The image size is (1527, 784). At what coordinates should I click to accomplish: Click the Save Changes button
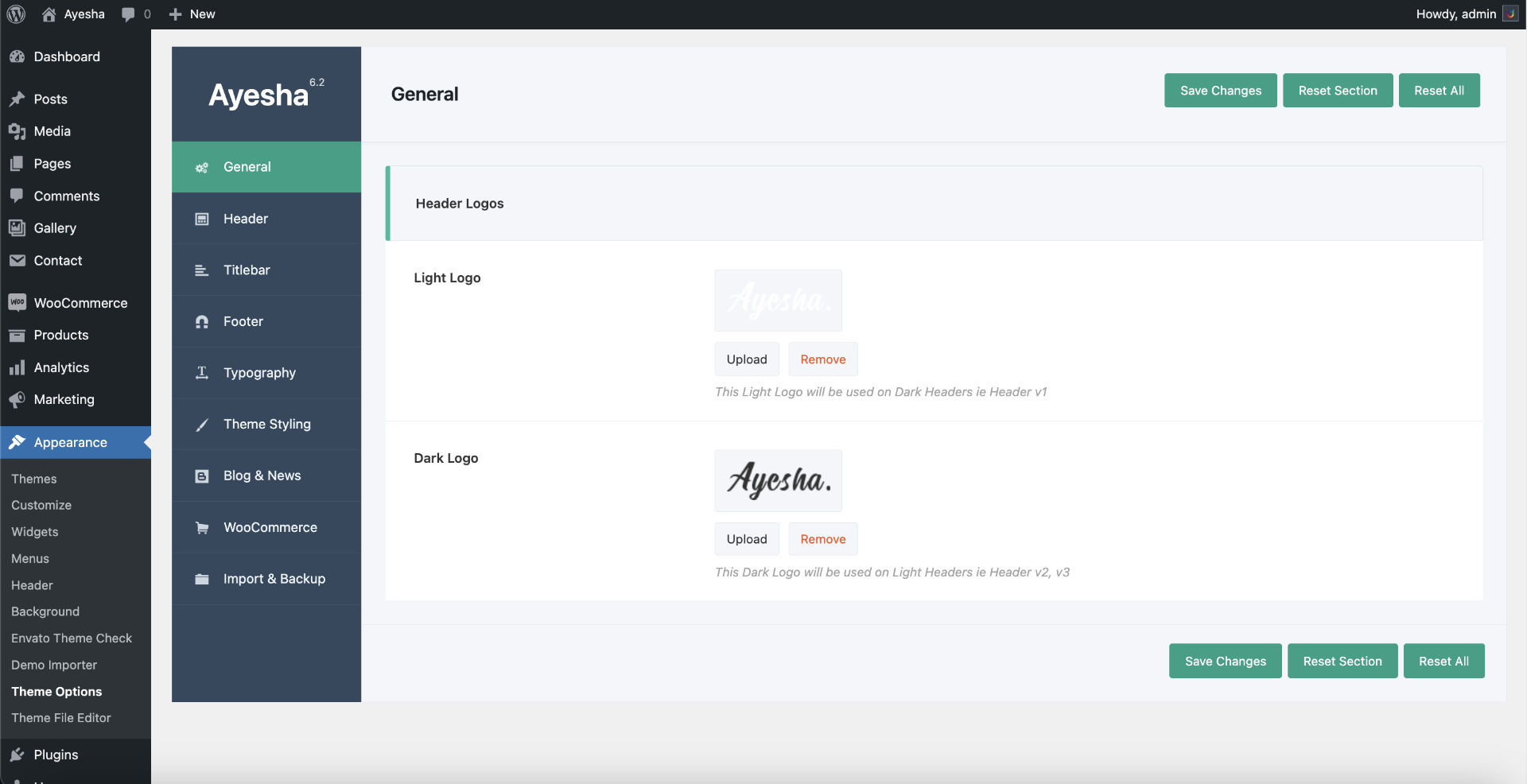(x=1220, y=90)
